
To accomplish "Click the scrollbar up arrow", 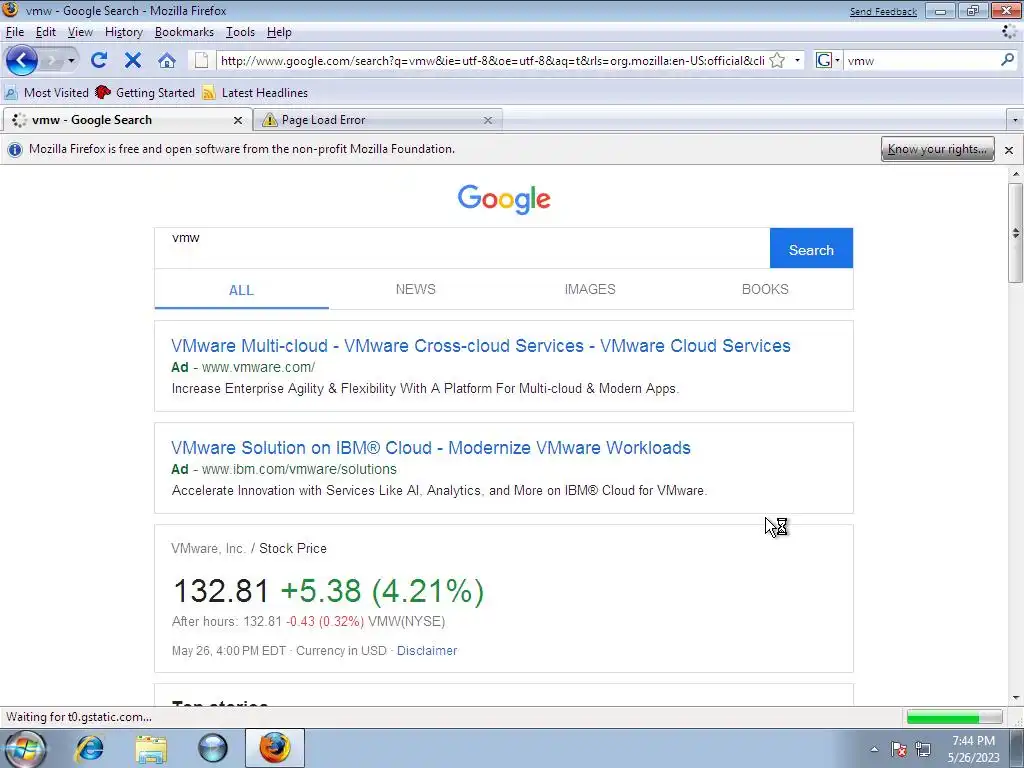I will point(1016,174).
